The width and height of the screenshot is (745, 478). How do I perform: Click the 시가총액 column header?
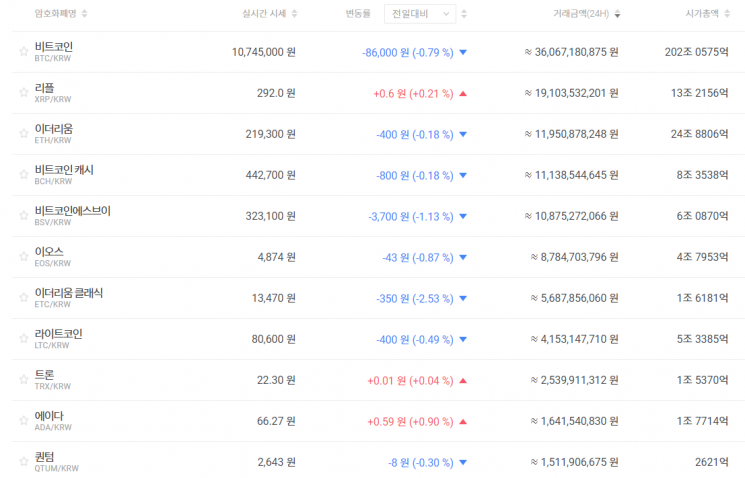point(702,14)
